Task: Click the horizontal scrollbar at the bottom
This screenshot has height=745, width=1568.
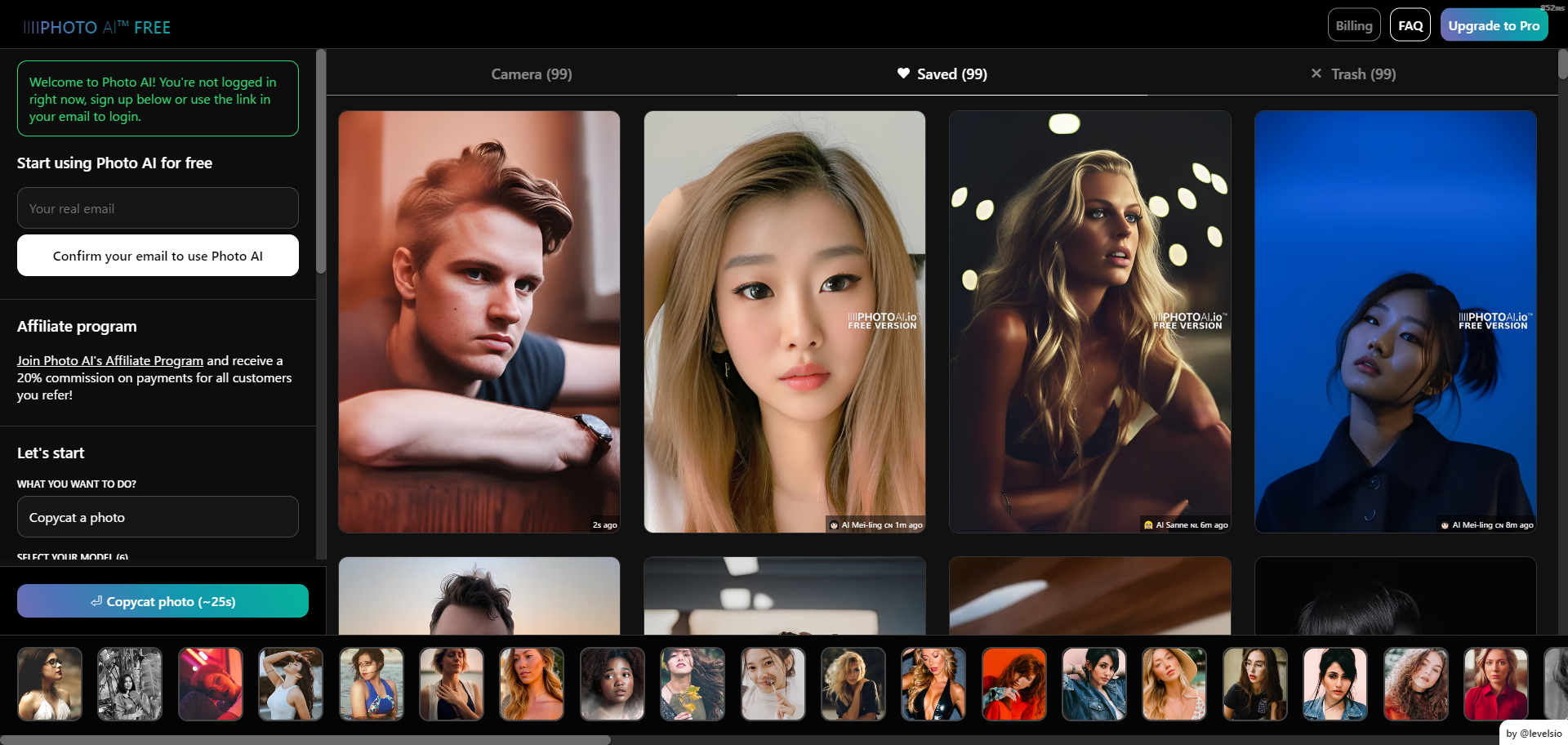Action: 305,740
